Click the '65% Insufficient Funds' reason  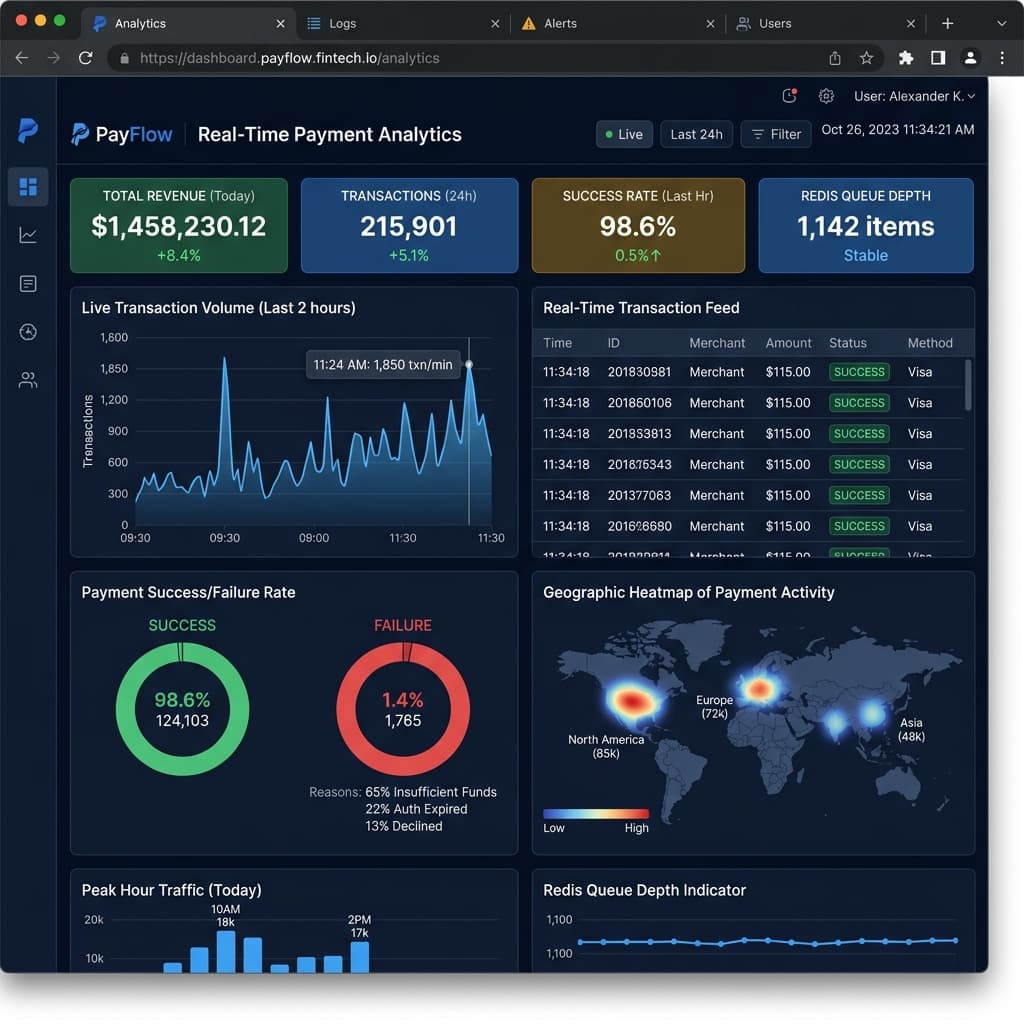[431, 792]
